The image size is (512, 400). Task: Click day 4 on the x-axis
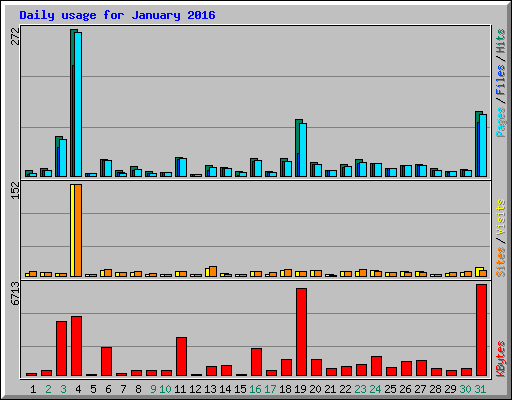pos(78,389)
